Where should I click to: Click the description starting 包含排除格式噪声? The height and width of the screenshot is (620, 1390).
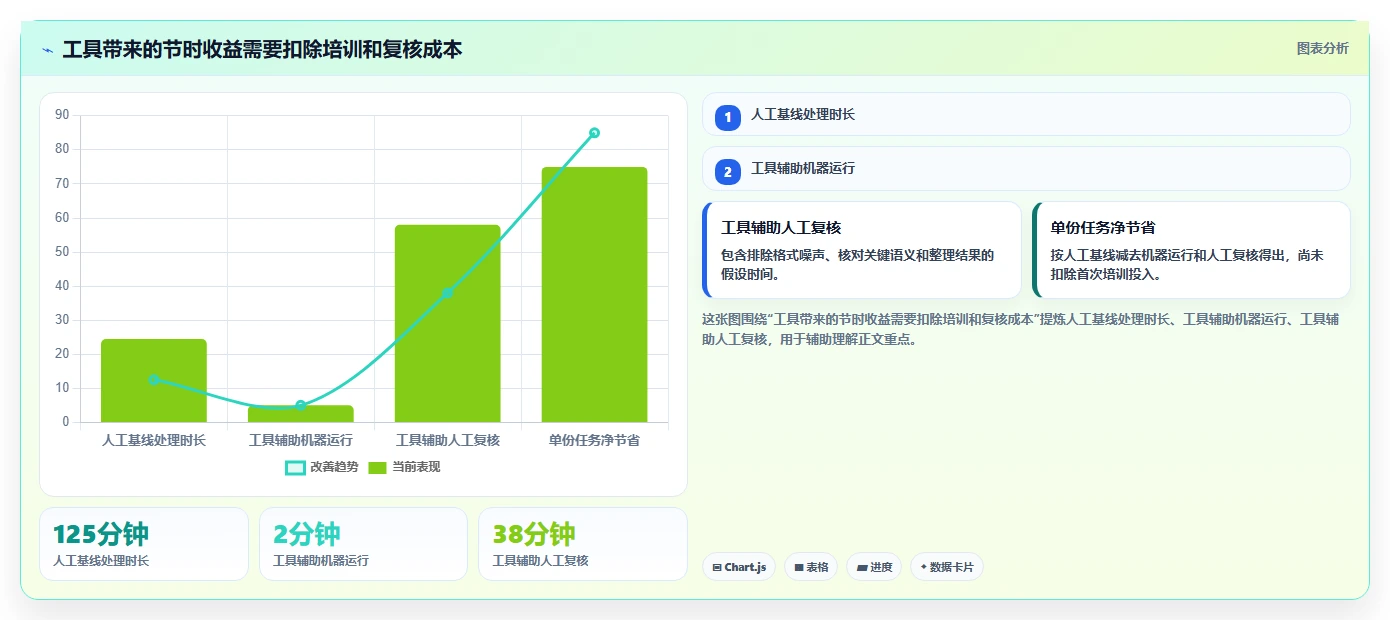(x=858, y=264)
